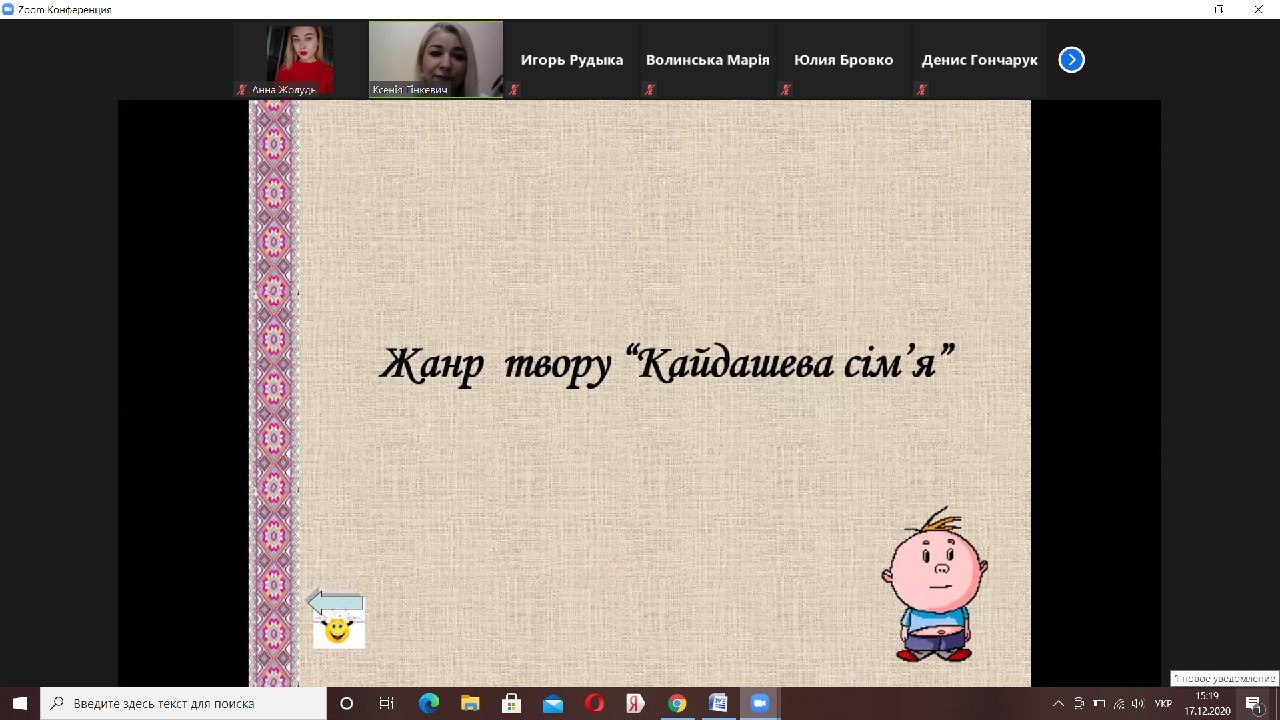1280x720 pixels.
Task: Click Игорь Рудыка's participant tile
Action: 572,60
